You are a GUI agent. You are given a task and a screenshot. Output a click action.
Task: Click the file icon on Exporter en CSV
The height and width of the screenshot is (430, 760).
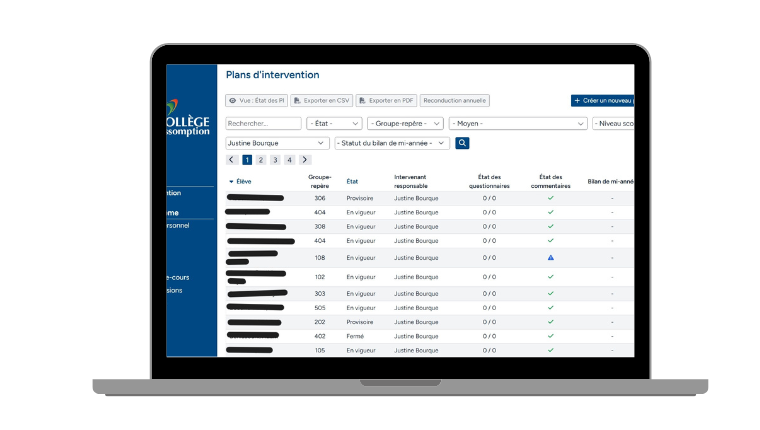pos(297,101)
